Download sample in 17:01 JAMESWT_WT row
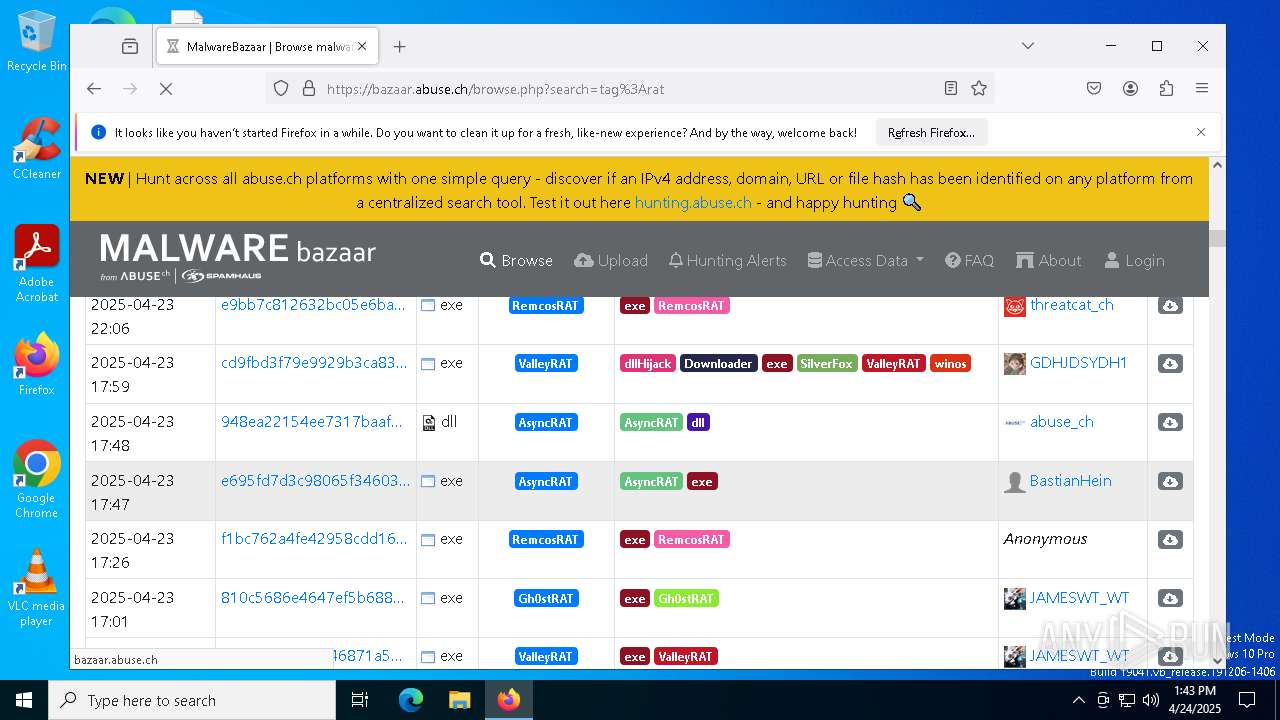 pyautogui.click(x=1170, y=599)
